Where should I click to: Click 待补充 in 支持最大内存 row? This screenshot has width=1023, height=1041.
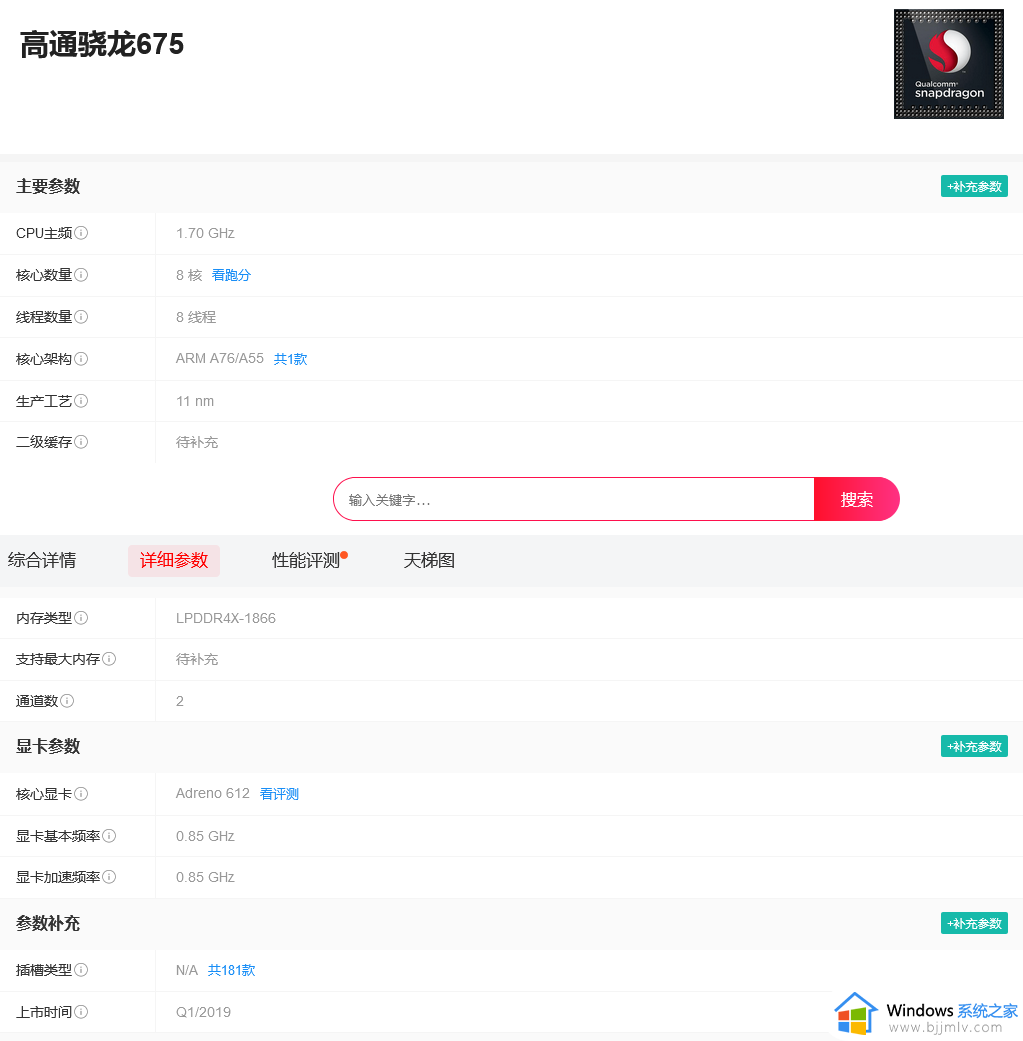[x=197, y=659]
